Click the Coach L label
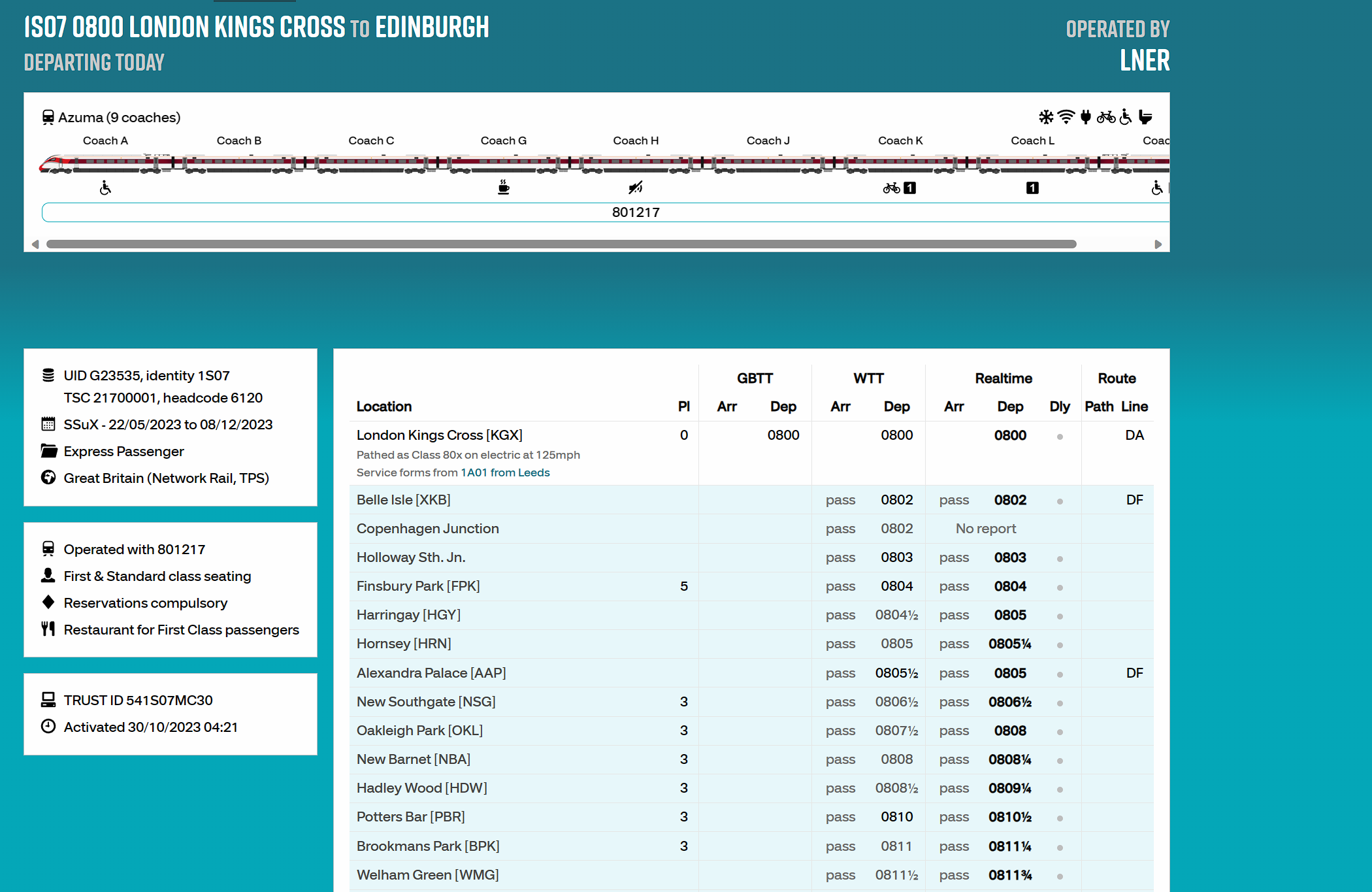The height and width of the screenshot is (892, 1372). click(1032, 140)
